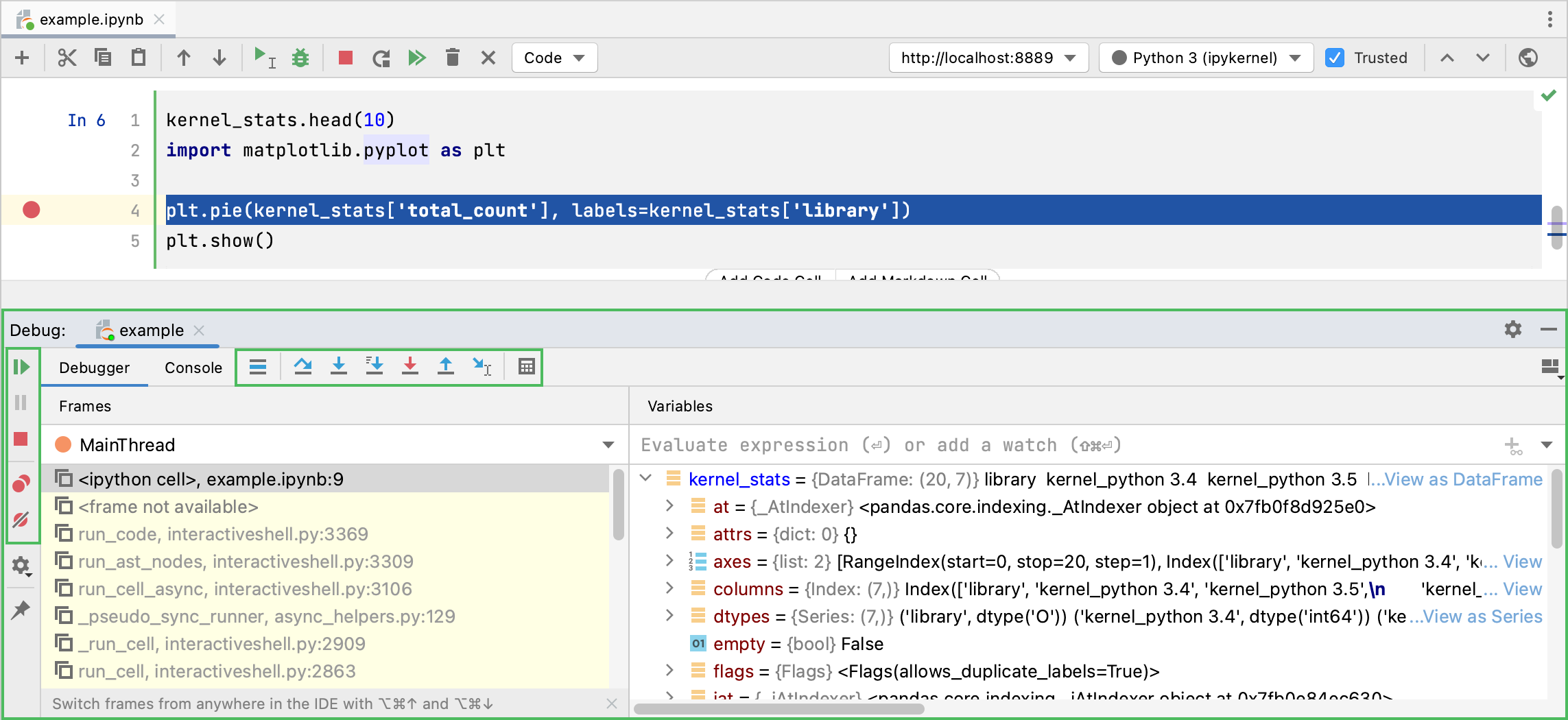Step over the current line
Image resolution: width=1568 pixels, height=720 pixels.
[304, 366]
